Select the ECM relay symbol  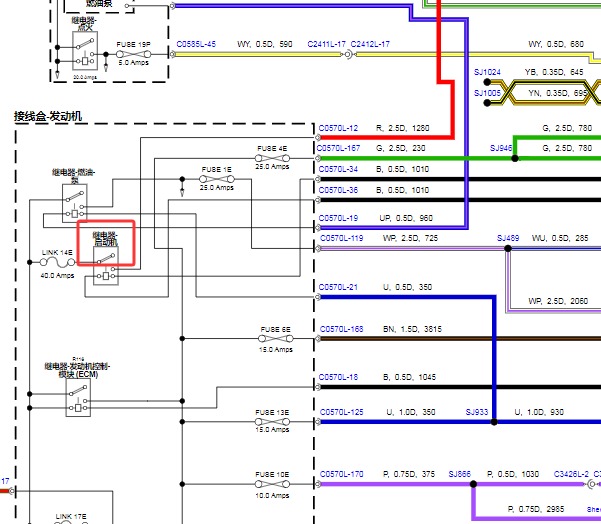click(x=78, y=397)
